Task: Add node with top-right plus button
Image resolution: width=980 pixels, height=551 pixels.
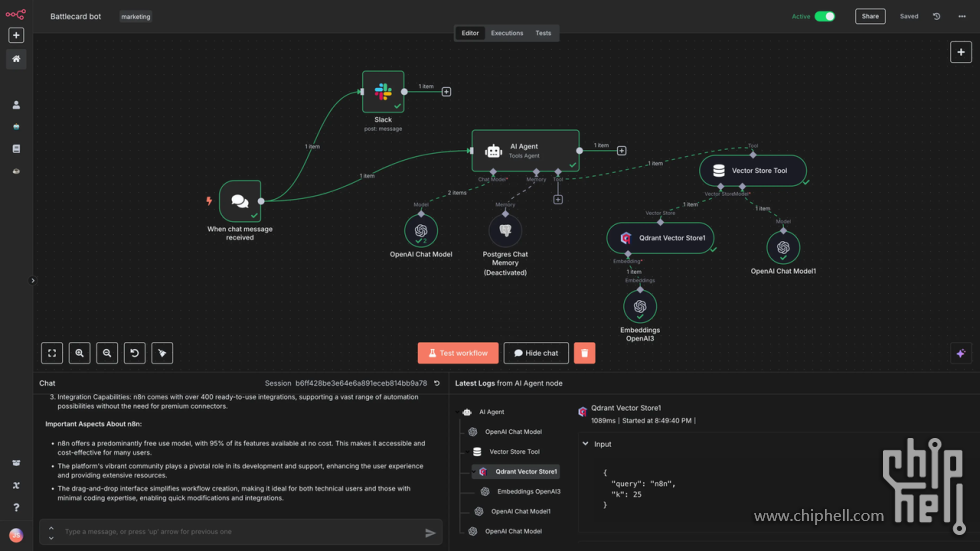Action: (x=961, y=52)
